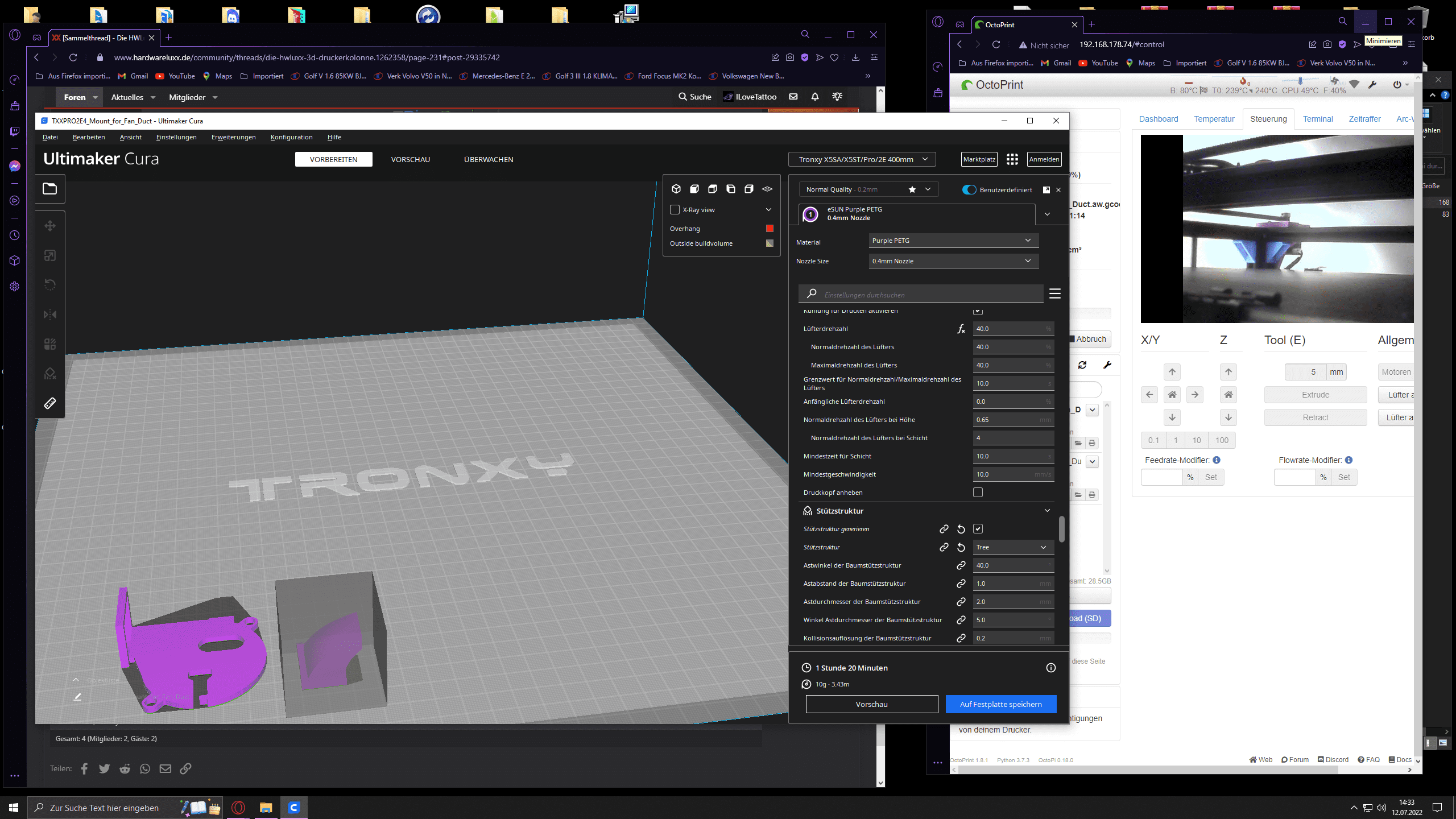Viewport: 1456px width, 819px height.
Task: Click Extrude button in OctoPrint
Action: [1316, 395]
